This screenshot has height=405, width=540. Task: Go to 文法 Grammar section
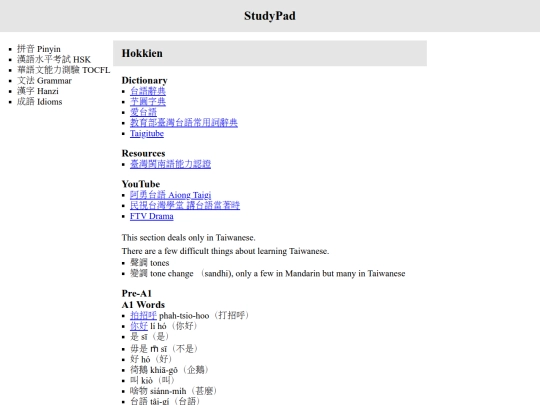(x=44, y=81)
